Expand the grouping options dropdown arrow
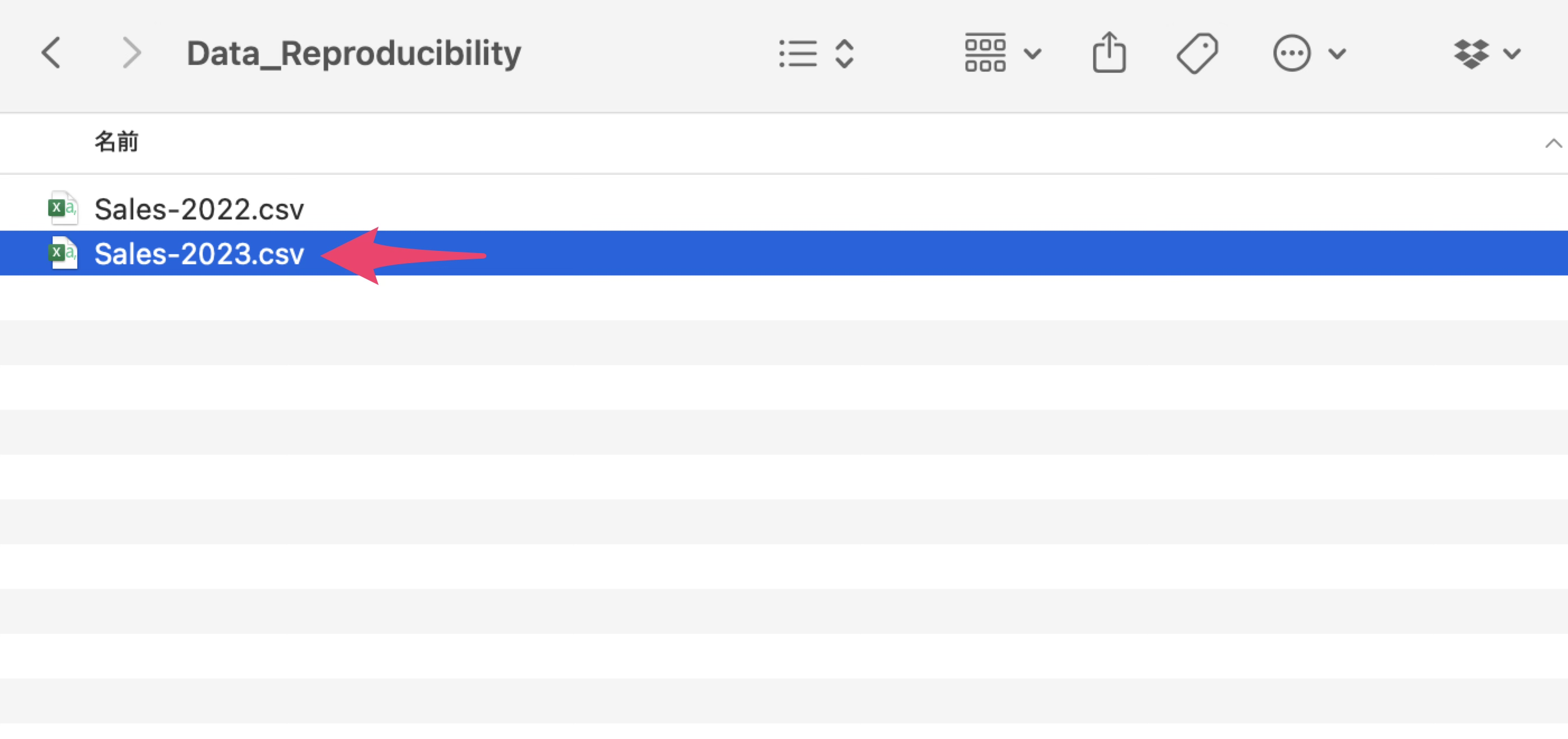The width and height of the screenshot is (1568, 739). pyautogui.click(x=1032, y=54)
